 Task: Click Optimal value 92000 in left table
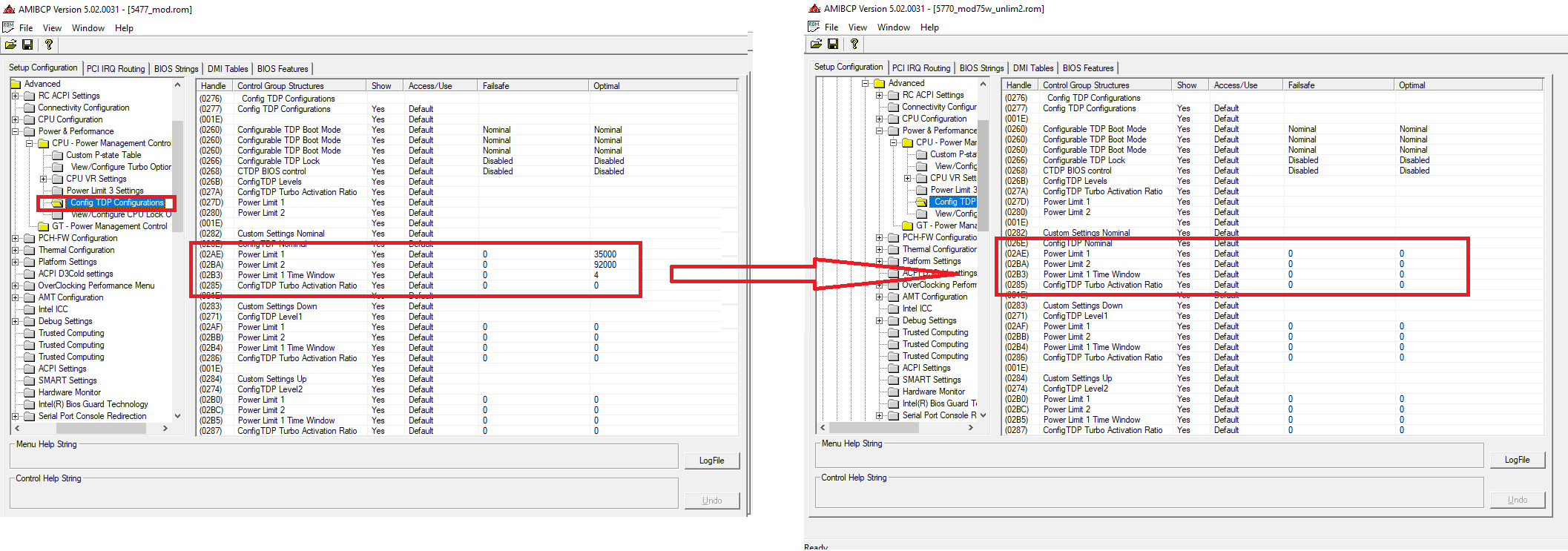point(605,265)
